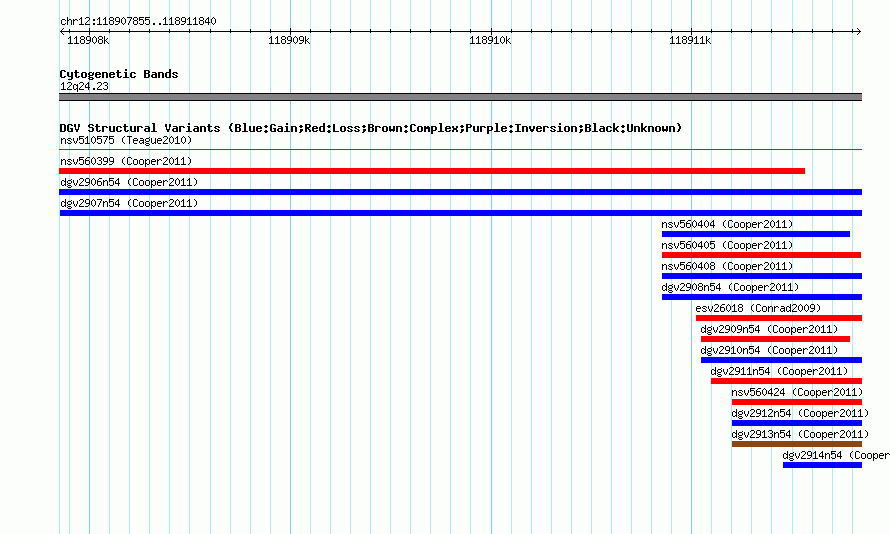
Task: Select the blue dgv2914n54 gain bar
Action: 822,465
